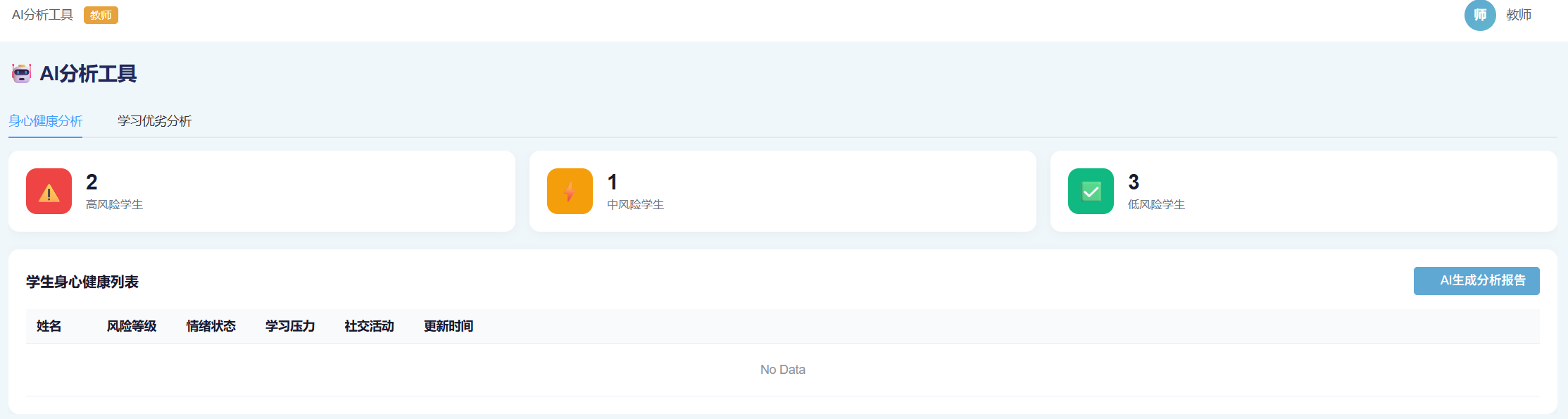Click the 学习压力 column header
The width and height of the screenshot is (1568, 419).
[290, 326]
